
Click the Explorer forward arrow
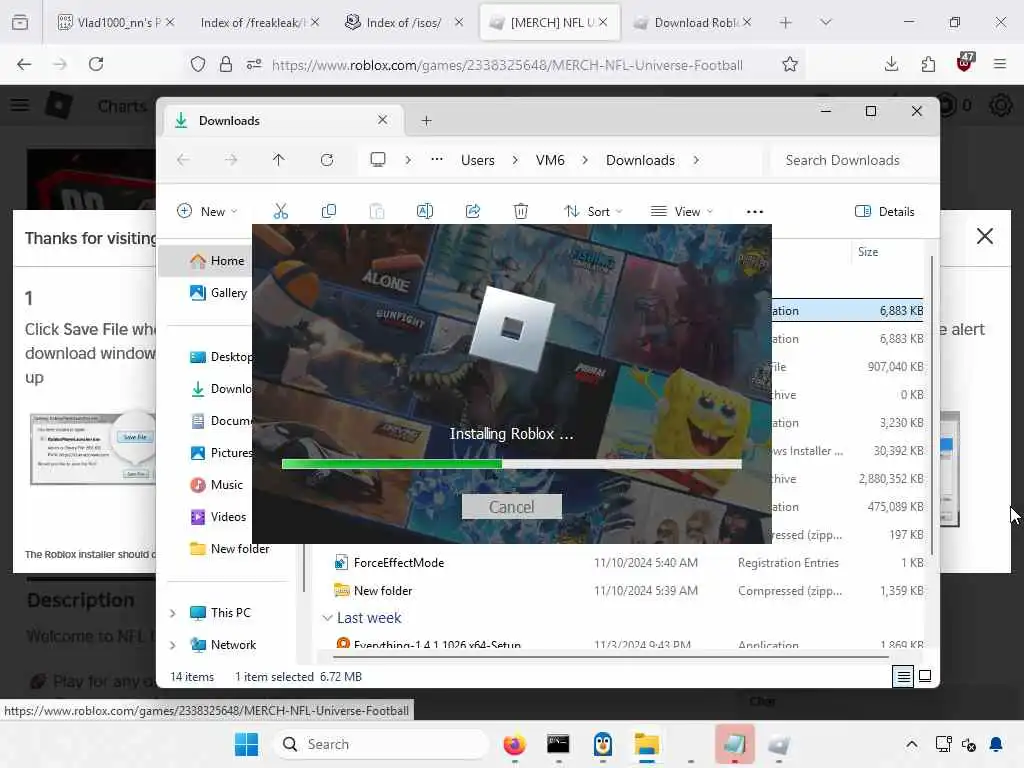[x=231, y=160]
